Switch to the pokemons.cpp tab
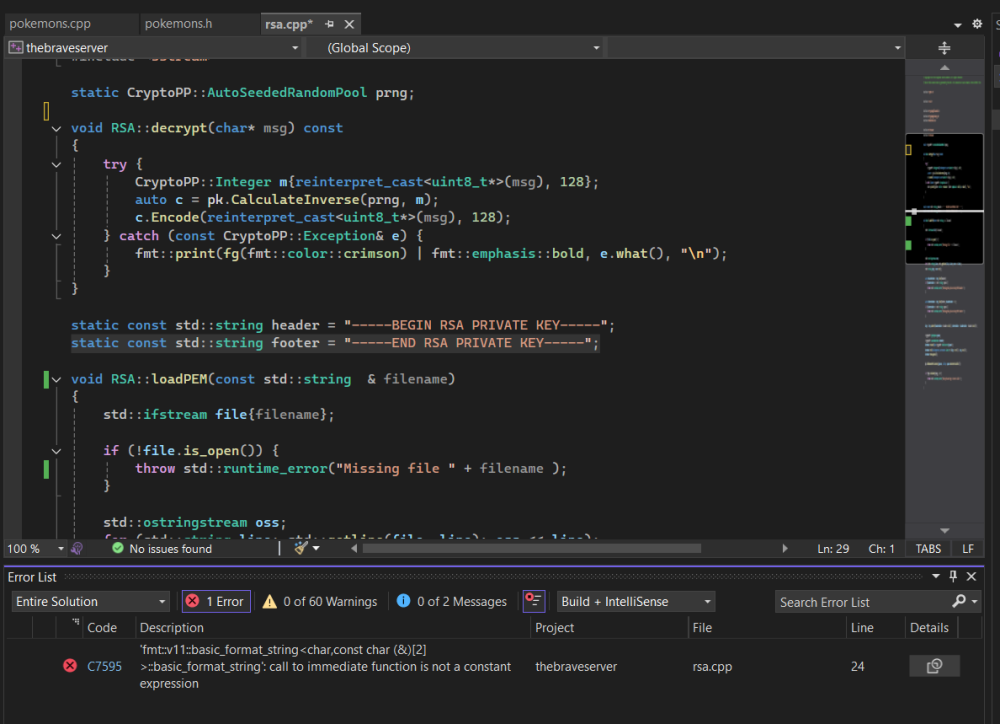This screenshot has height=724, width=1000. tap(50, 24)
